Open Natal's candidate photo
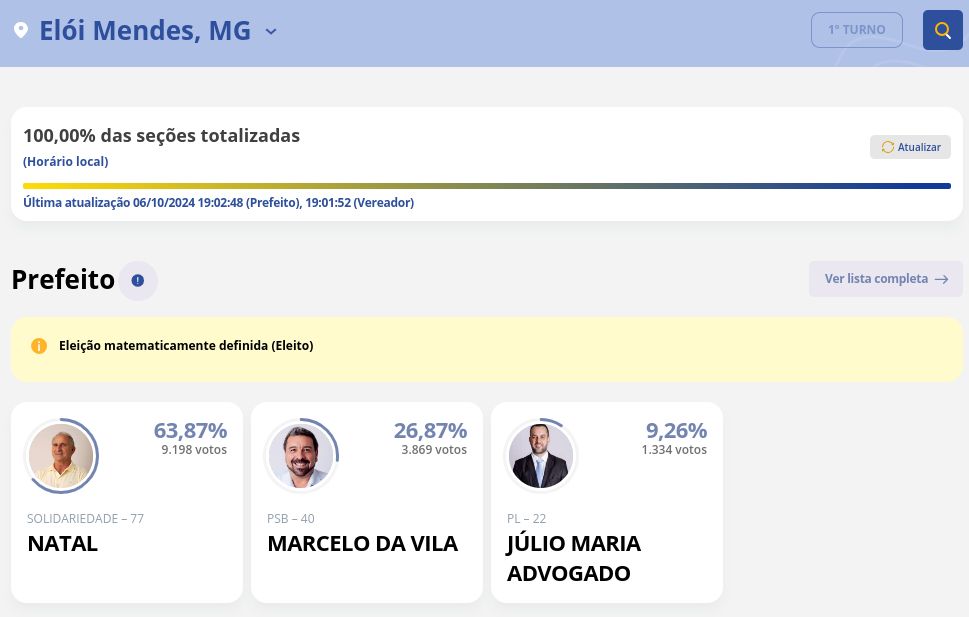This screenshot has width=969, height=617. (x=61, y=456)
